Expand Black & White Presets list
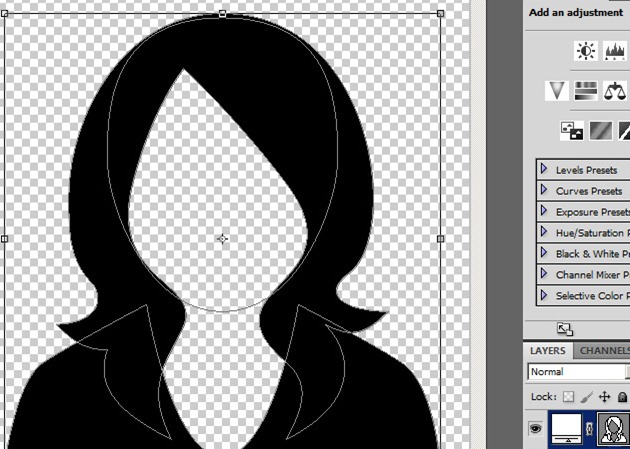630x449 pixels. pyautogui.click(x=544, y=253)
